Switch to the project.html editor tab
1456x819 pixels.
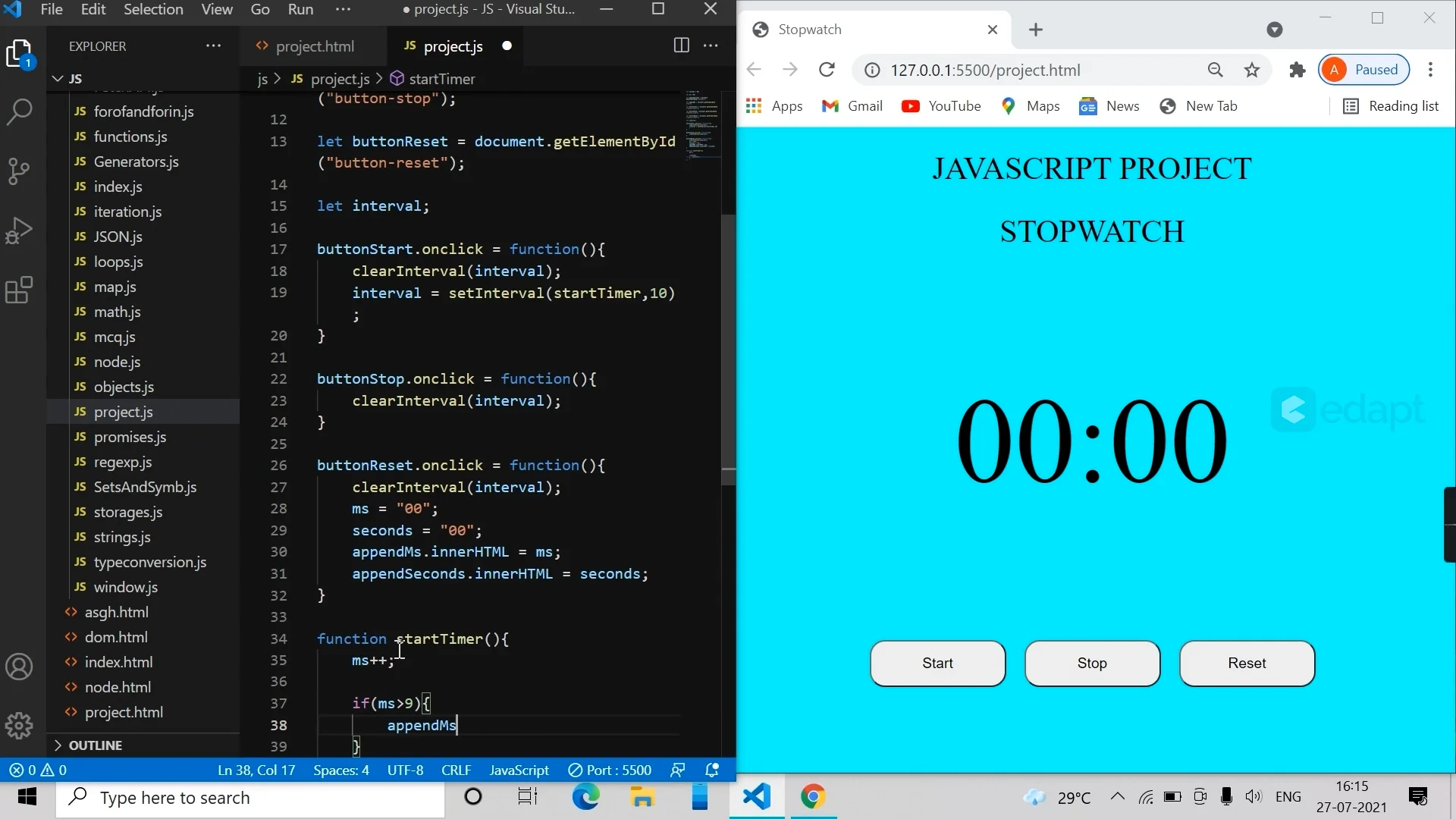point(314,46)
